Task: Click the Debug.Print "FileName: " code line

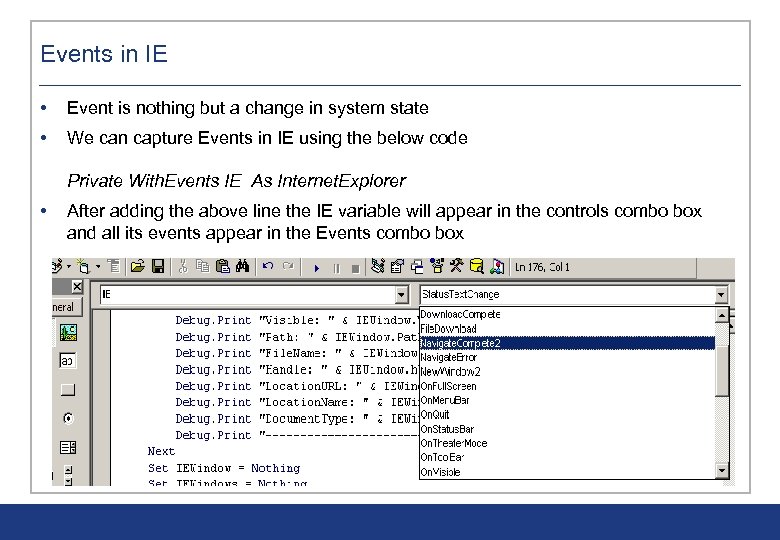Action: 297,354
